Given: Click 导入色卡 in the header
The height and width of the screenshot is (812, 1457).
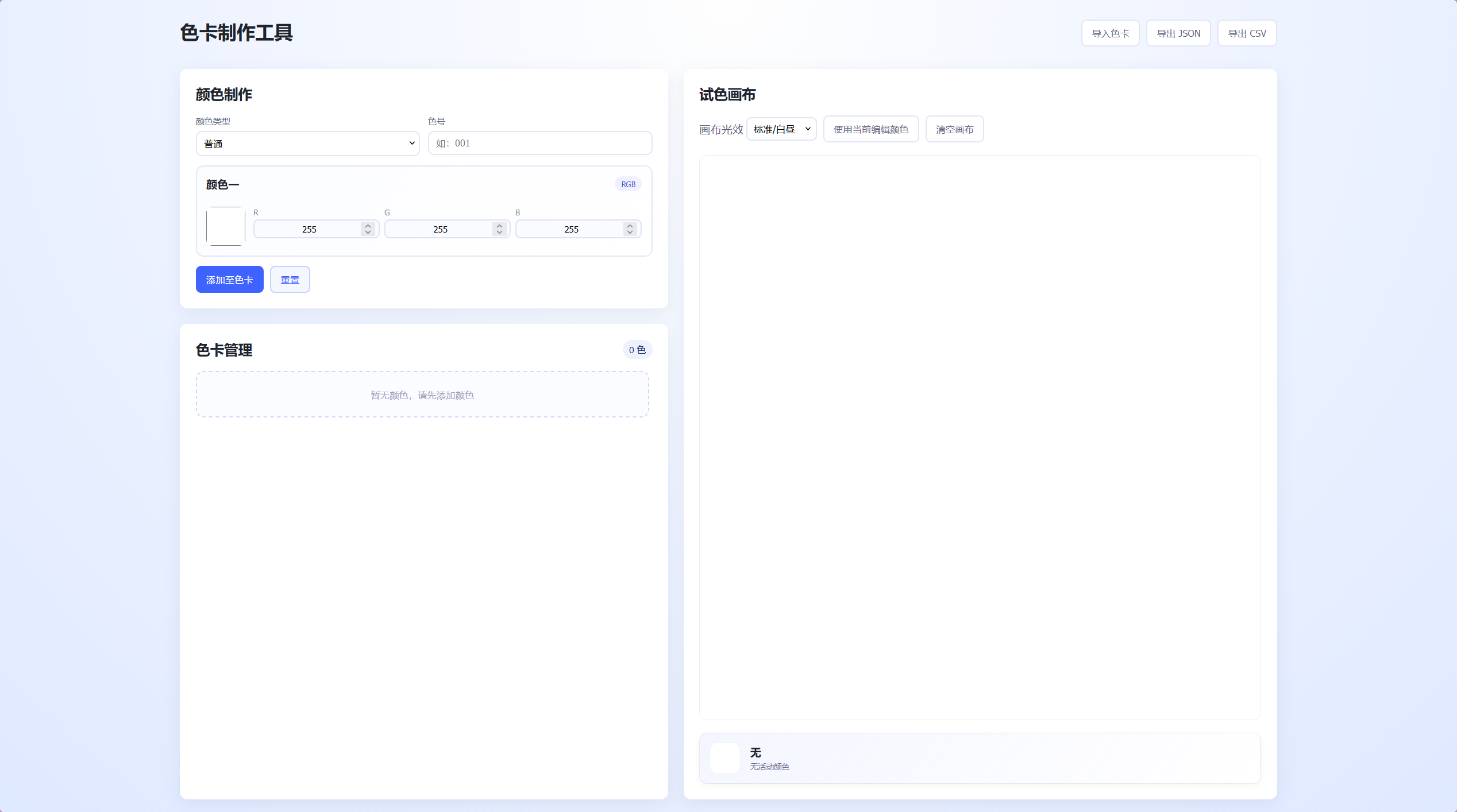Looking at the screenshot, I should pos(1110,33).
